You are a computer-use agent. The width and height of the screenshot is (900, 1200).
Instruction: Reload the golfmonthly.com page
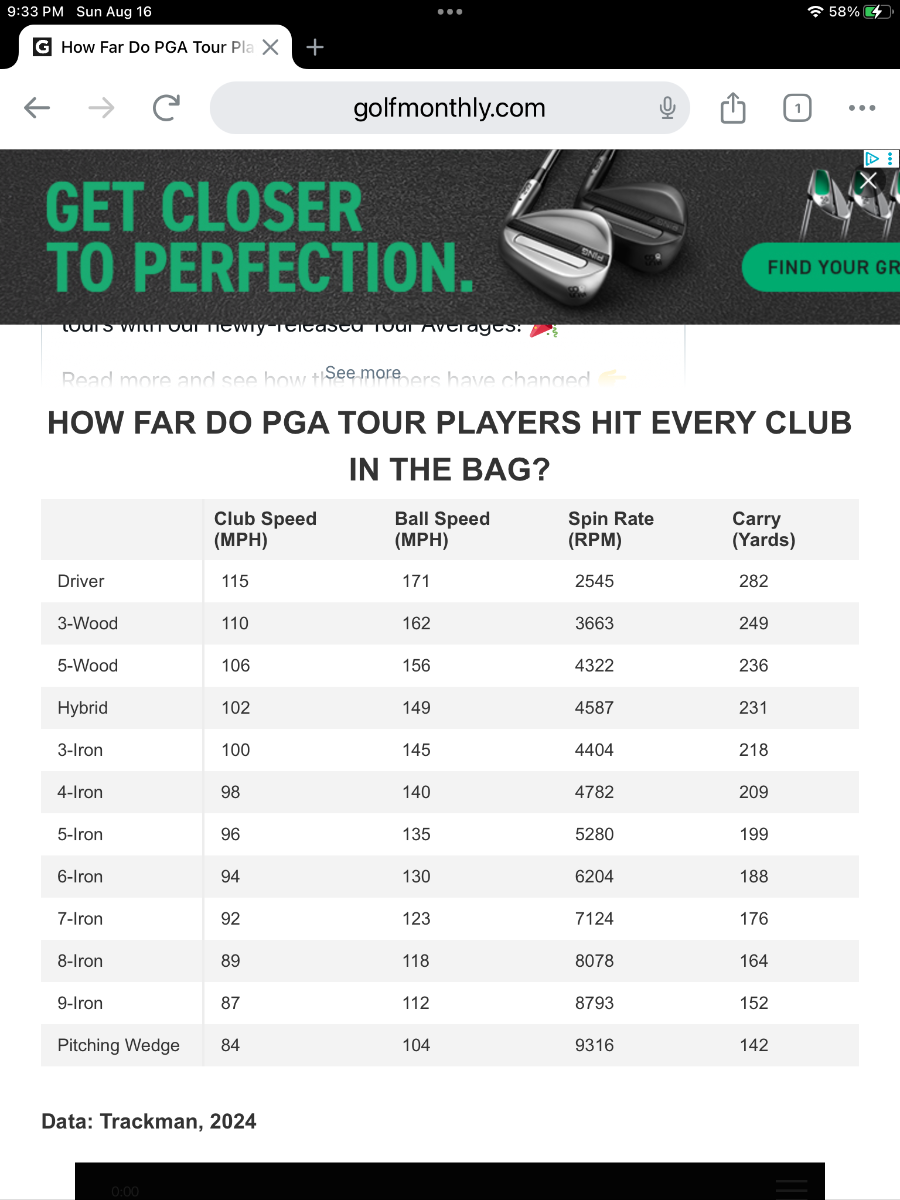pyautogui.click(x=166, y=108)
